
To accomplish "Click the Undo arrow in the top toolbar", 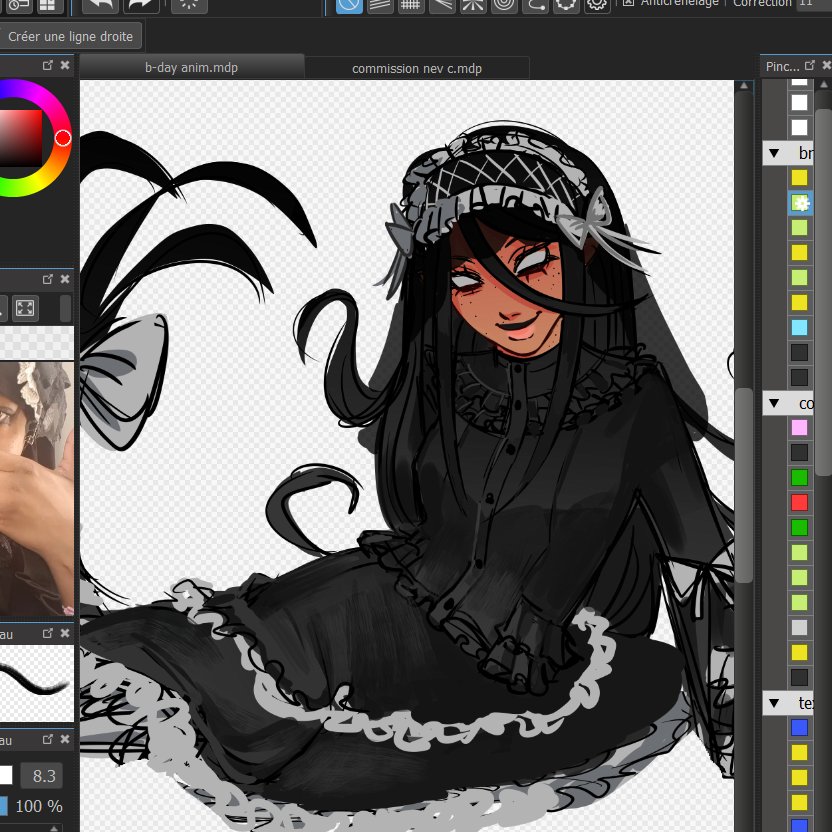I will 100,5.
